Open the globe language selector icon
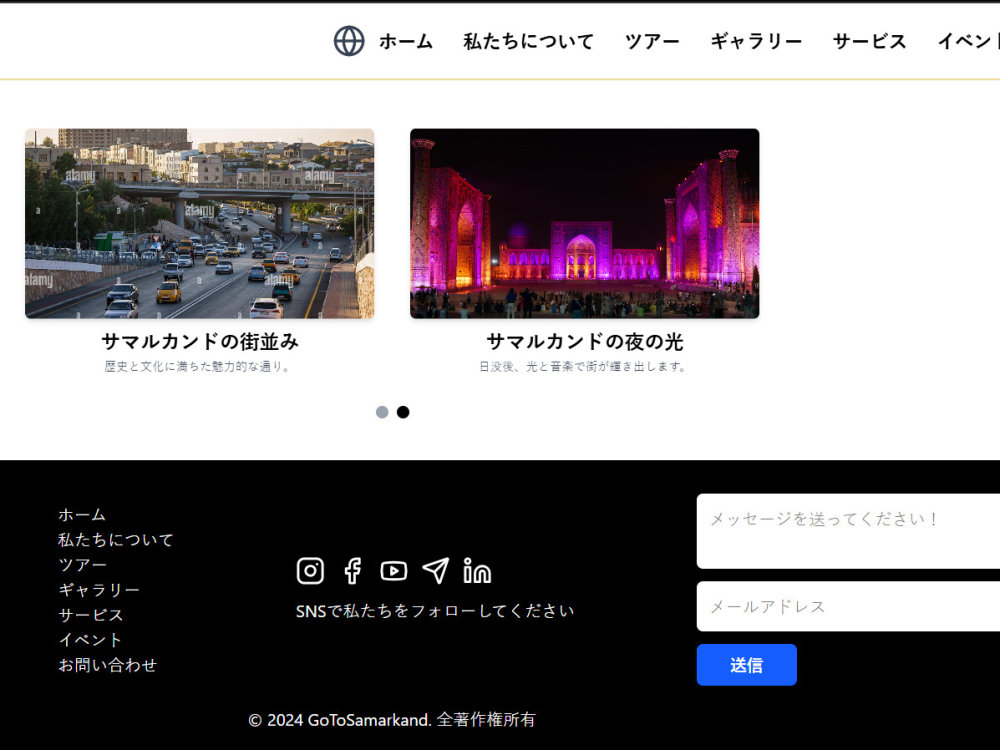 [x=349, y=41]
